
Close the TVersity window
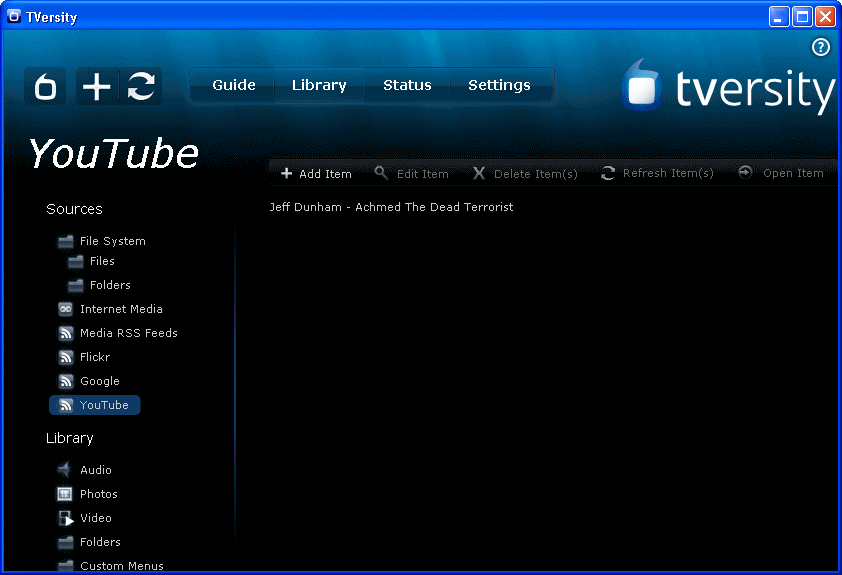point(825,17)
